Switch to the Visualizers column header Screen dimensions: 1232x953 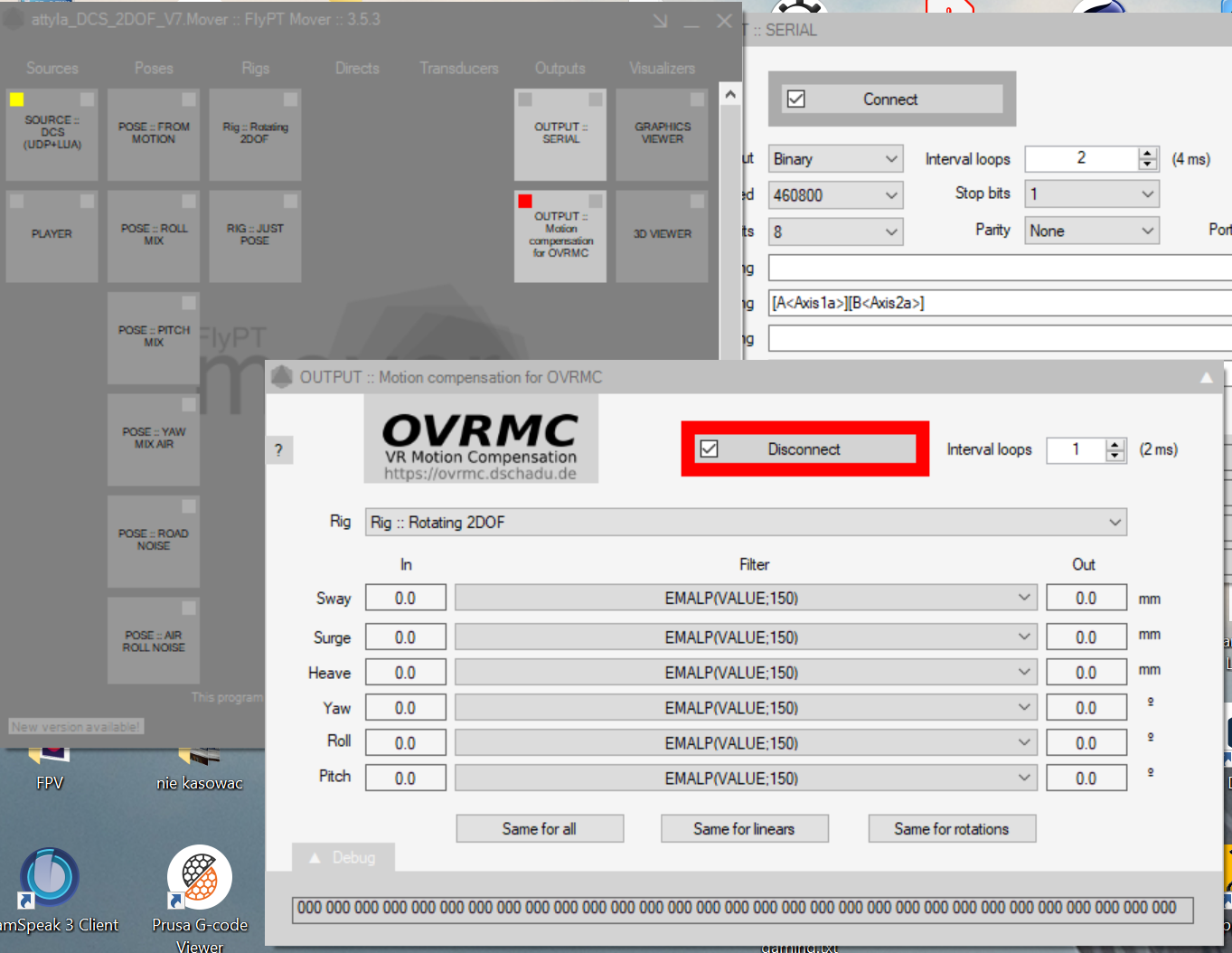point(663,68)
